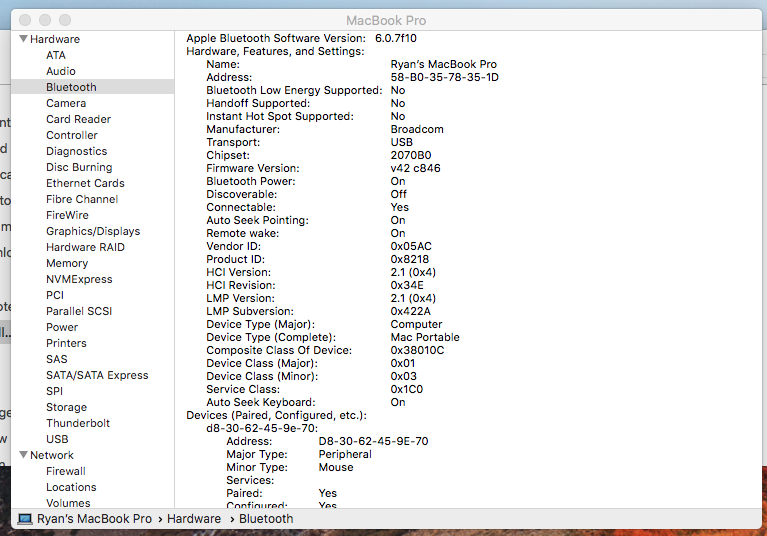This screenshot has height=536, width=767.
Task: Select Fibre Channel in the sidebar
Action: (82, 200)
